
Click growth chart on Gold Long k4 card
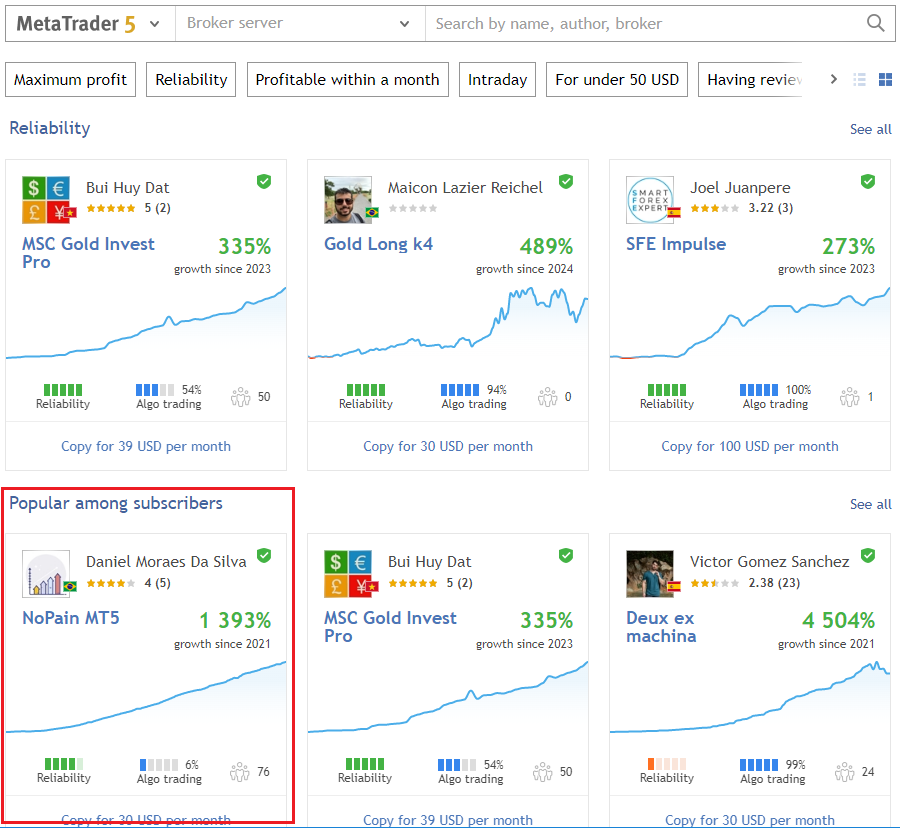click(448, 324)
